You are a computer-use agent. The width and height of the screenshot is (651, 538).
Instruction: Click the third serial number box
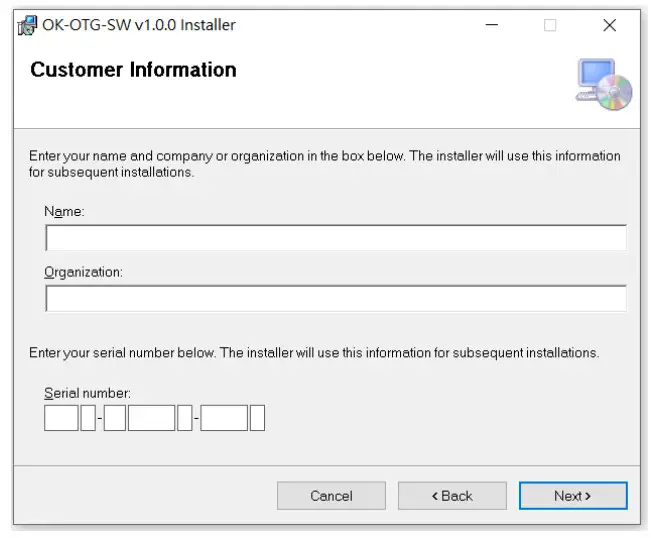(x=115, y=417)
